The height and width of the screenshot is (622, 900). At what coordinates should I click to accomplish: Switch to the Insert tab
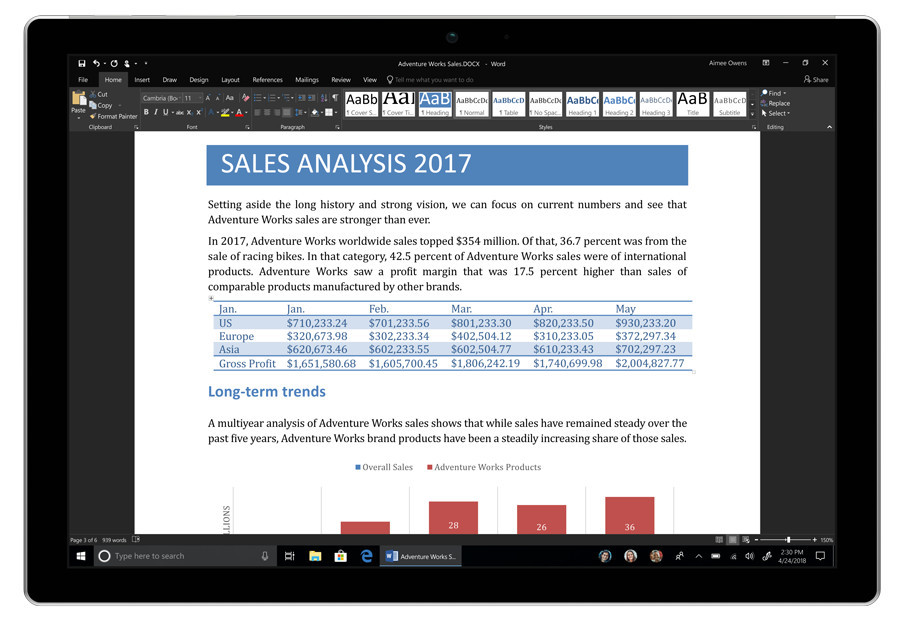coord(142,80)
